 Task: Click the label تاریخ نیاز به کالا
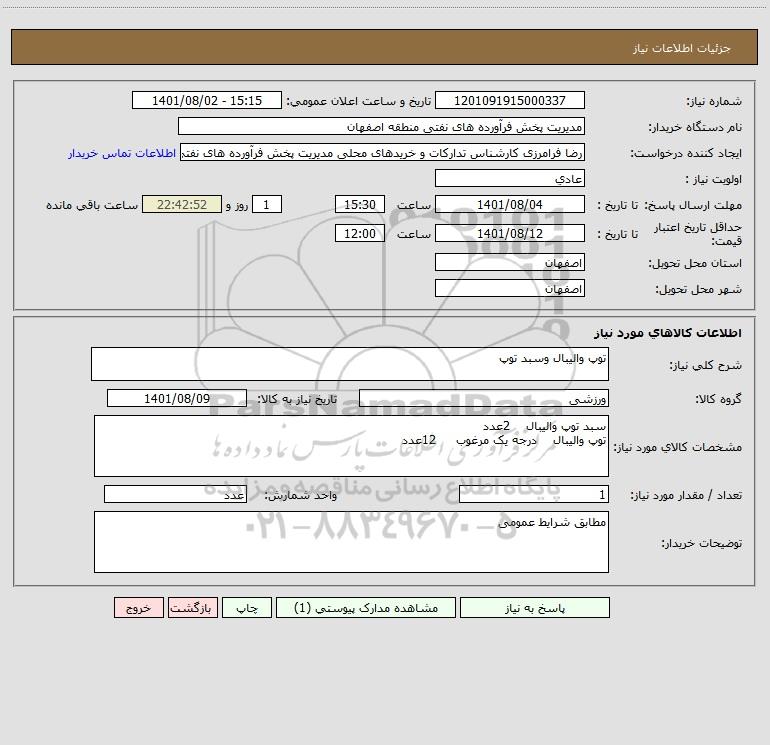[x=297, y=399]
